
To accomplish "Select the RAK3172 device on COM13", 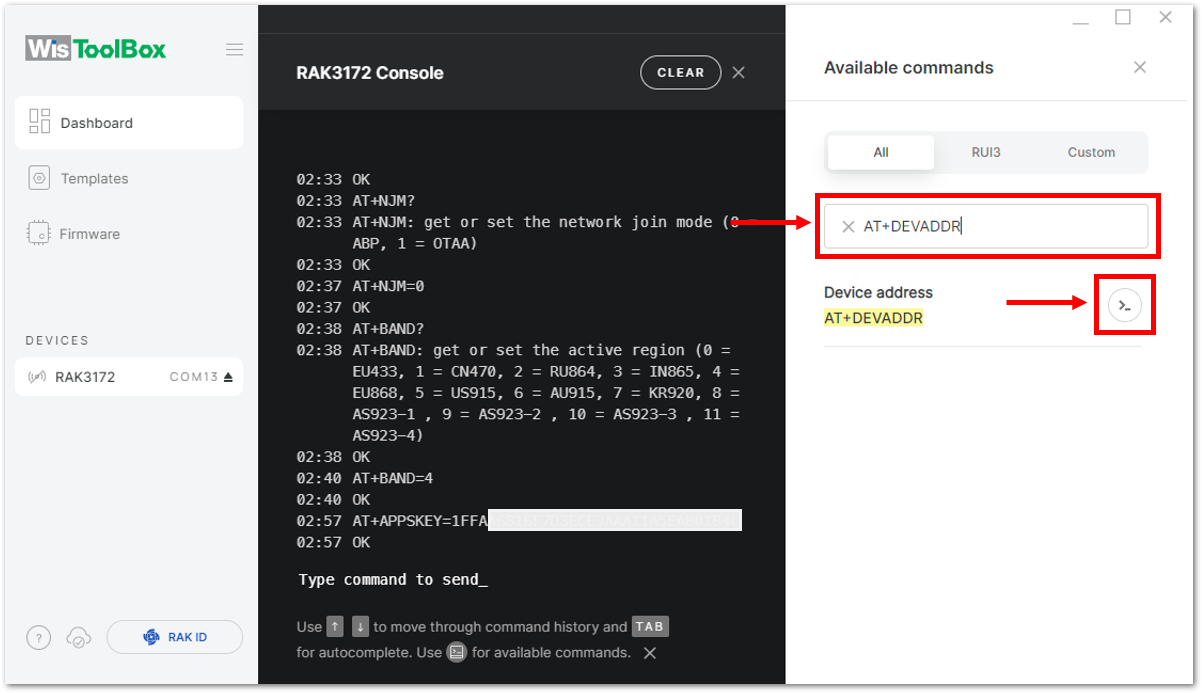I will point(129,377).
